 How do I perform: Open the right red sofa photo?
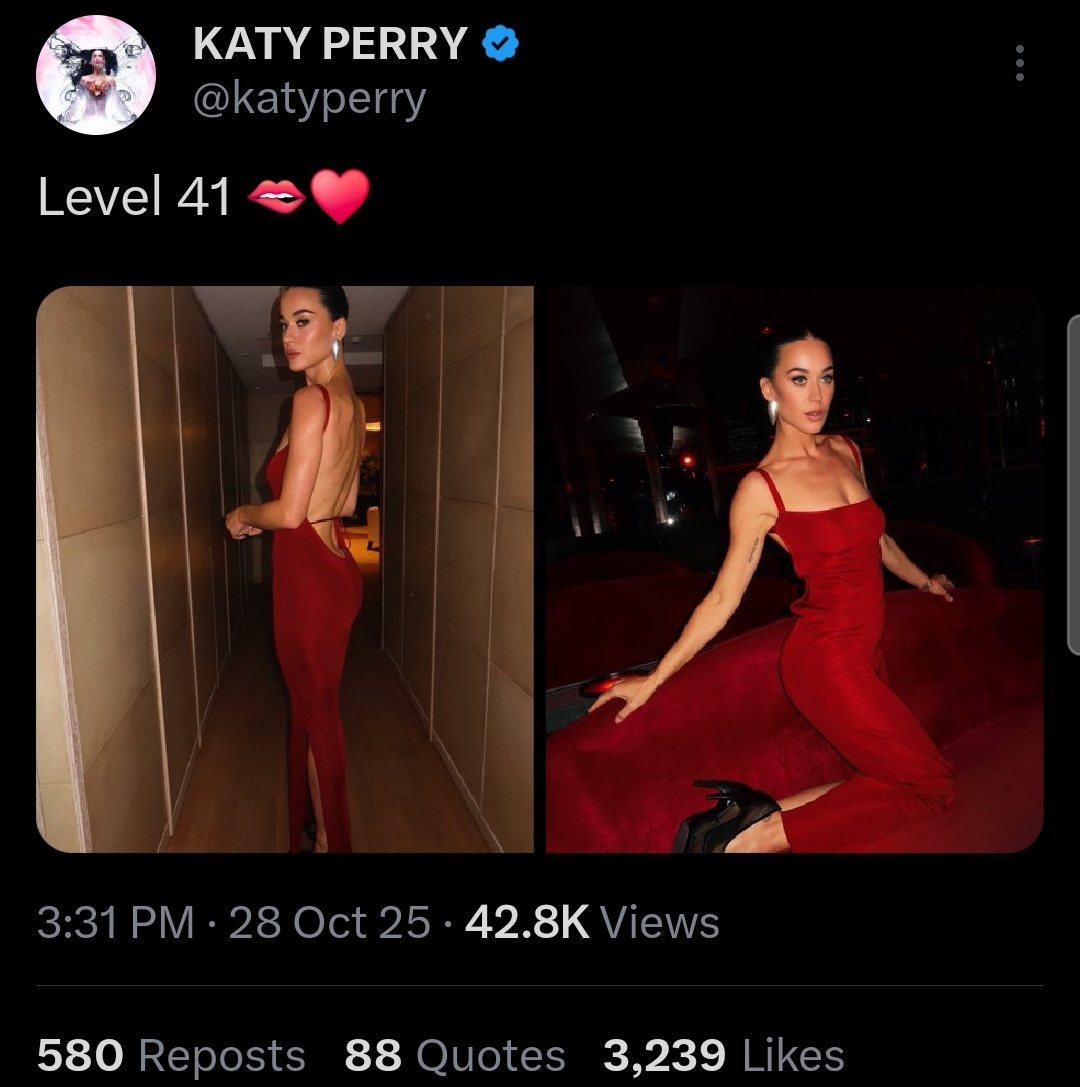(x=794, y=569)
